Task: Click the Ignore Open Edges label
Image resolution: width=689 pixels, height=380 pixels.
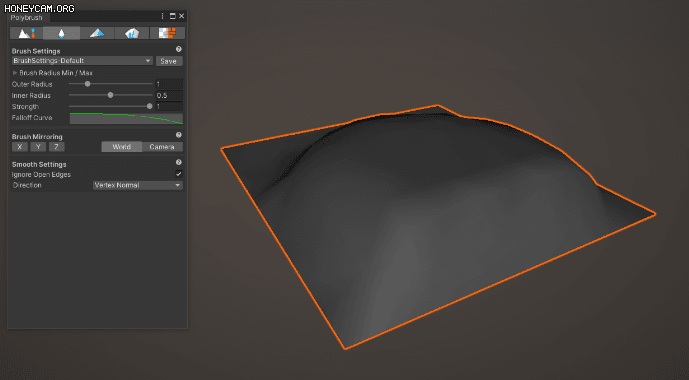Action: click(41, 174)
